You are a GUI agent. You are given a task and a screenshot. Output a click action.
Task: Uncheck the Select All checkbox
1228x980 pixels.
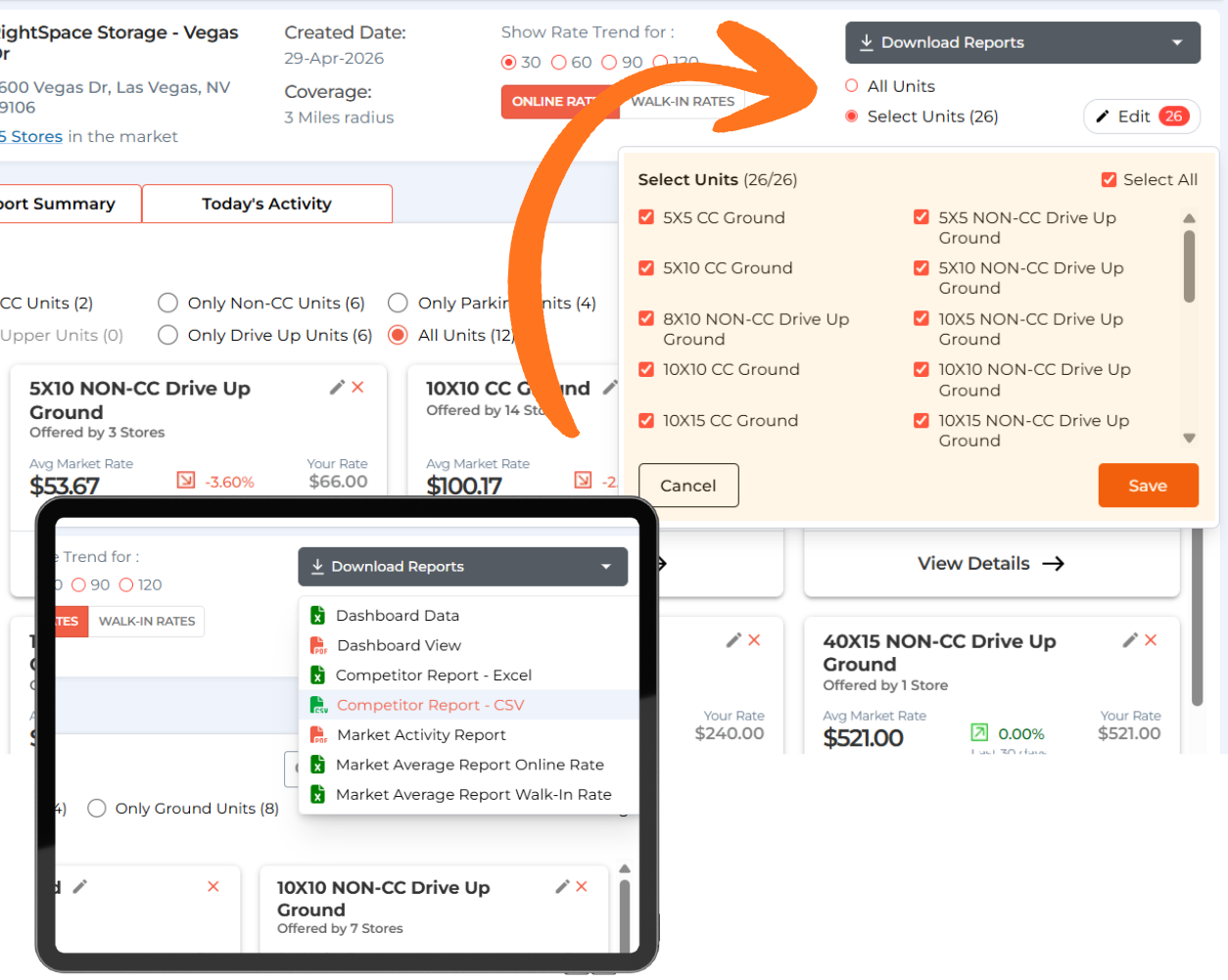coord(1110,180)
